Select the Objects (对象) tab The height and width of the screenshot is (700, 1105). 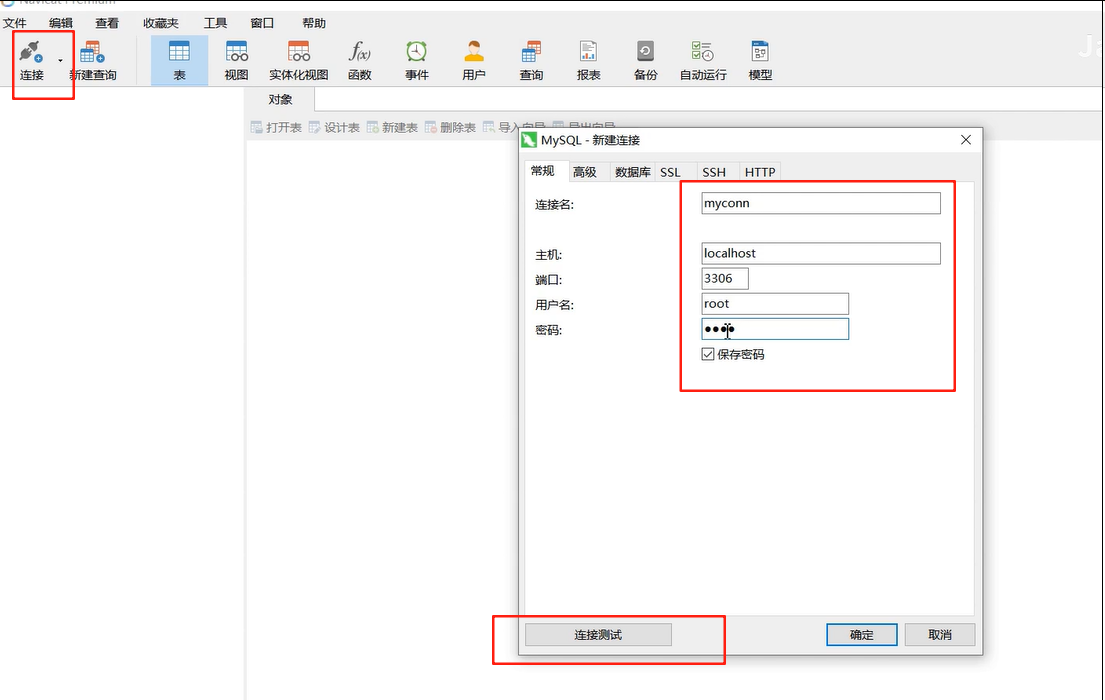click(x=280, y=99)
